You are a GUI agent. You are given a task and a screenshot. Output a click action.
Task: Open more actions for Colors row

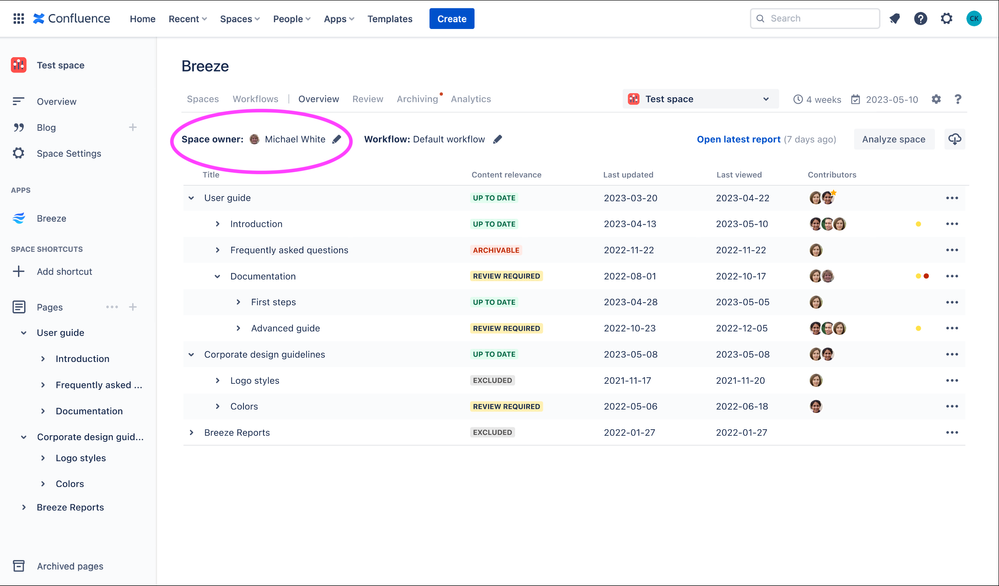coord(952,406)
